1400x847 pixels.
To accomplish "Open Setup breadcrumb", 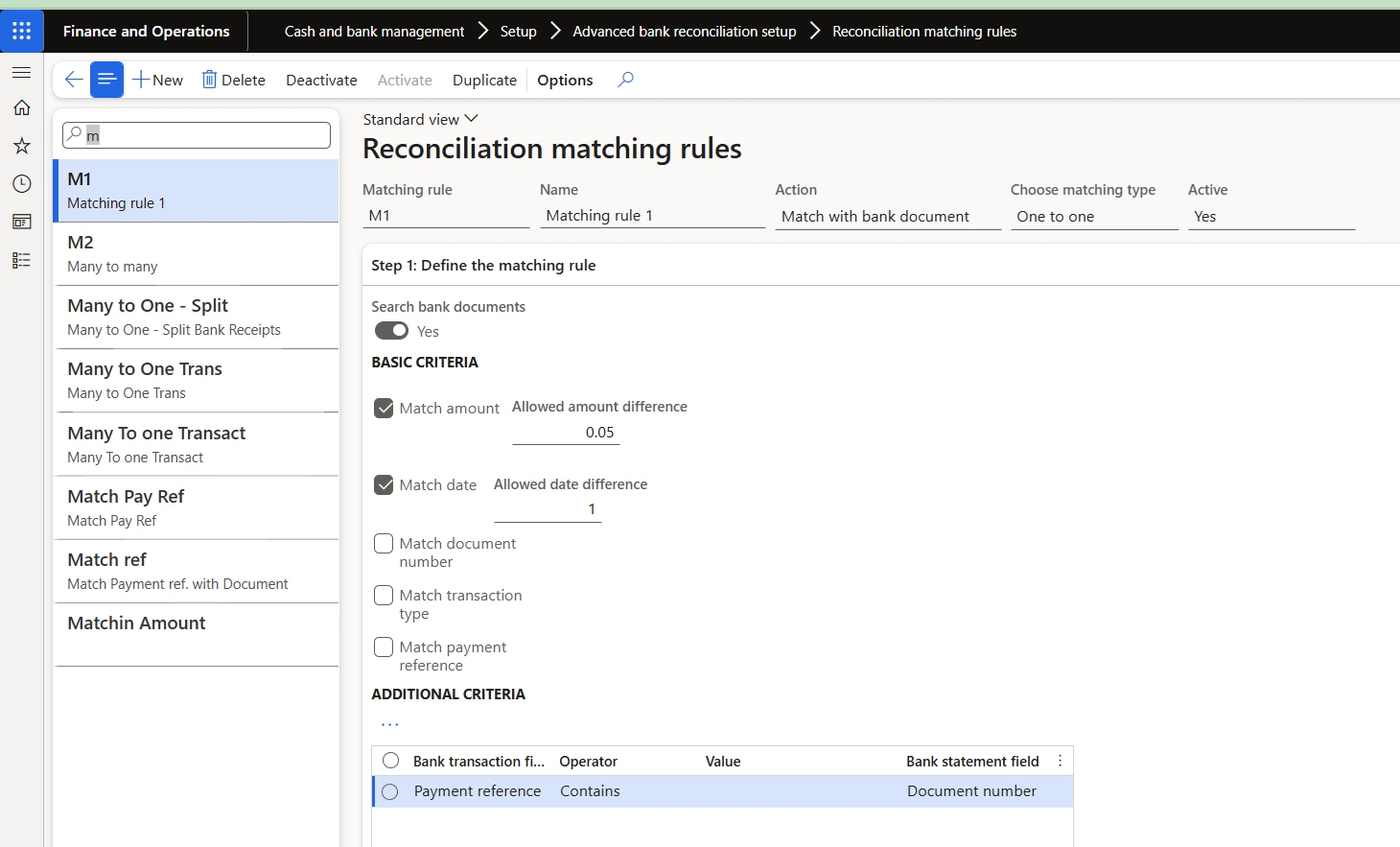I will point(518,31).
